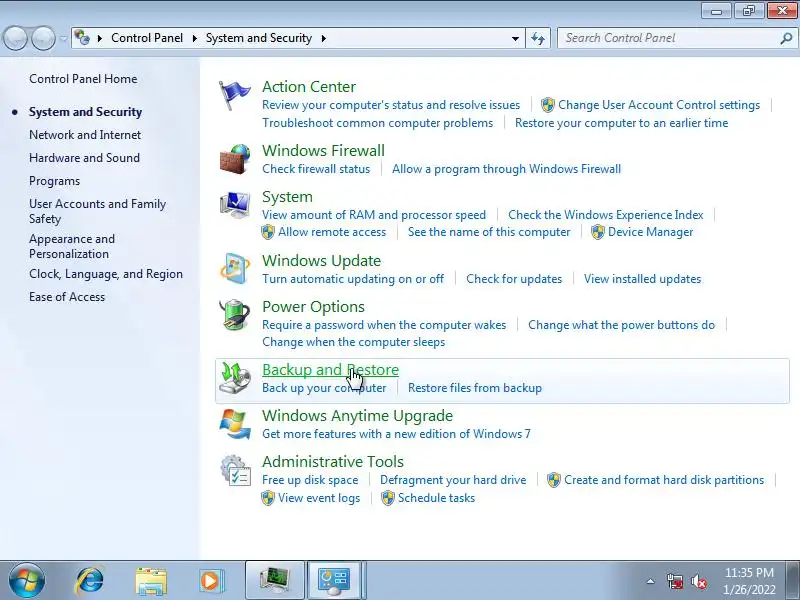Switch to the Control Panel taskbar button
The width and height of the screenshot is (800, 600).
[335, 580]
